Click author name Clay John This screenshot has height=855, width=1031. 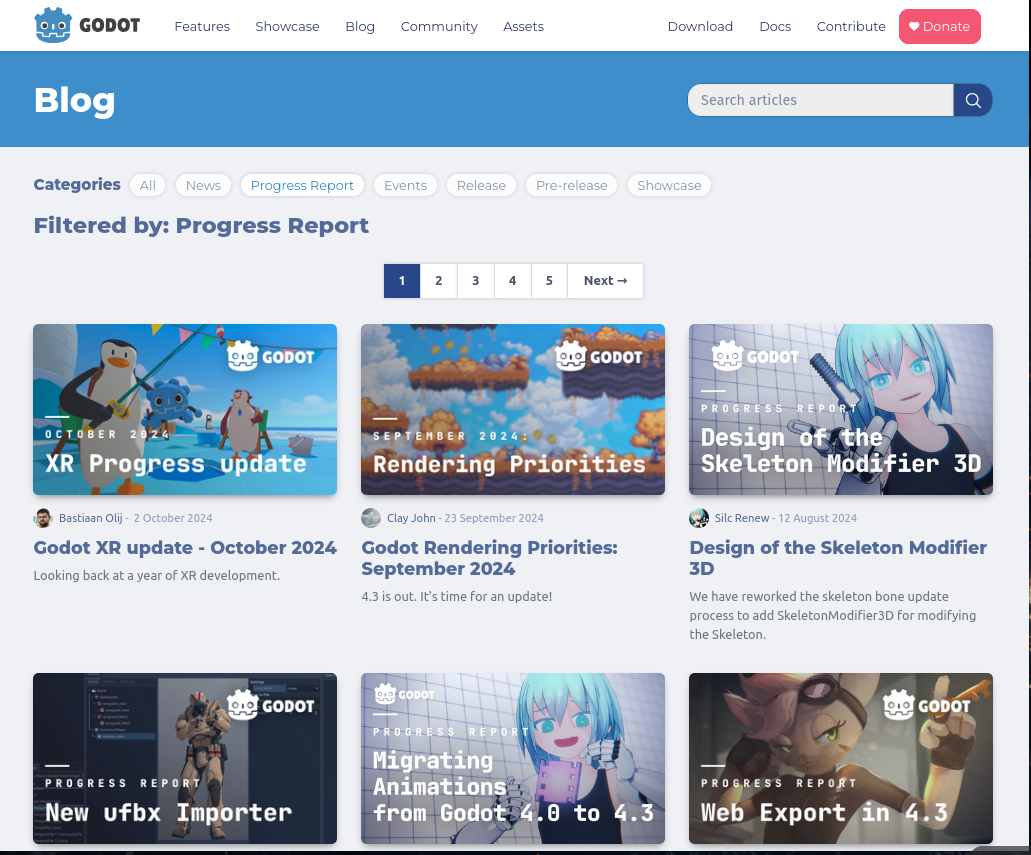pyautogui.click(x=411, y=518)
